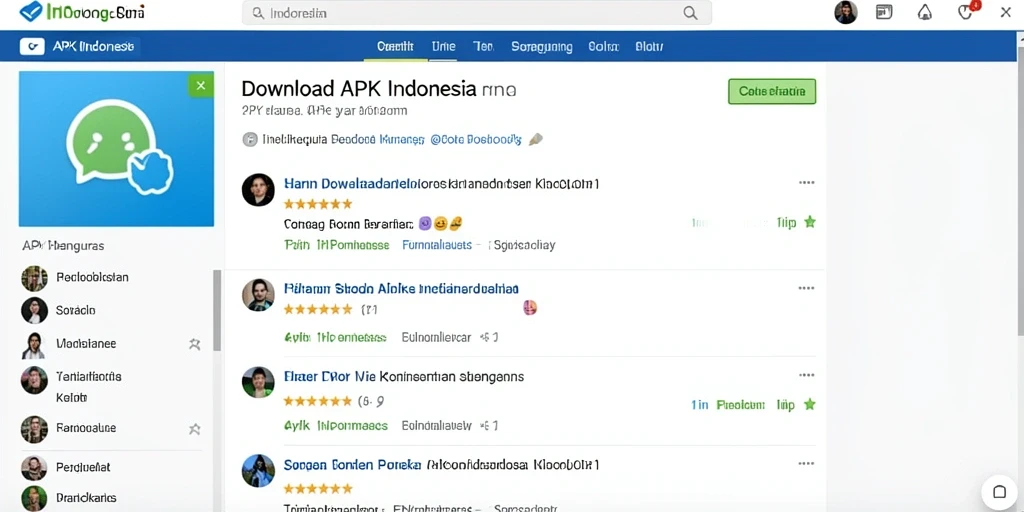Open the notifications bell icon in top bar
Viewport: 1024px width, 512px height.
pyautogui.click(x=925, y=12)
